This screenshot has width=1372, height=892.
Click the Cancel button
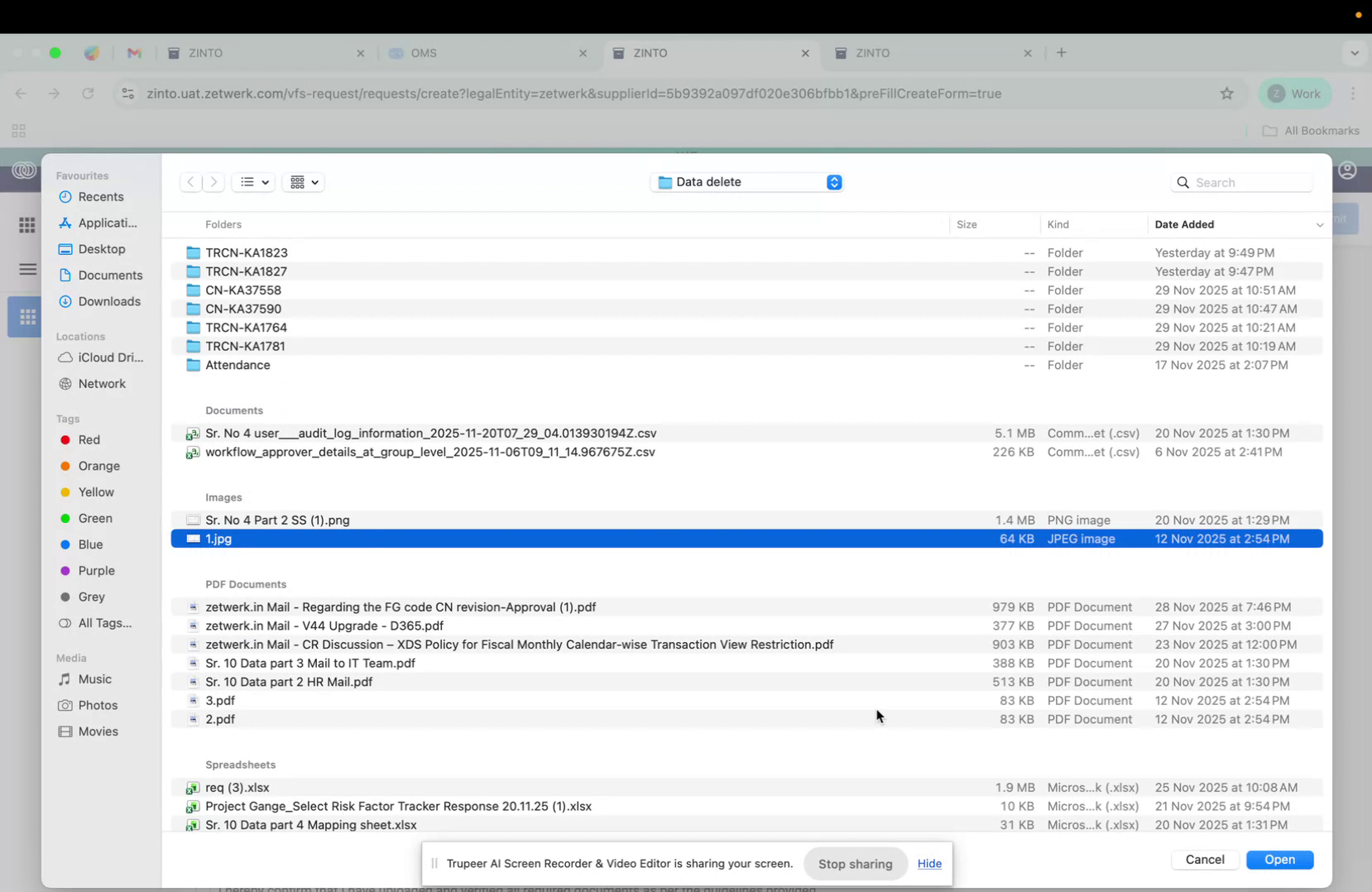(x=1204, y=859)
